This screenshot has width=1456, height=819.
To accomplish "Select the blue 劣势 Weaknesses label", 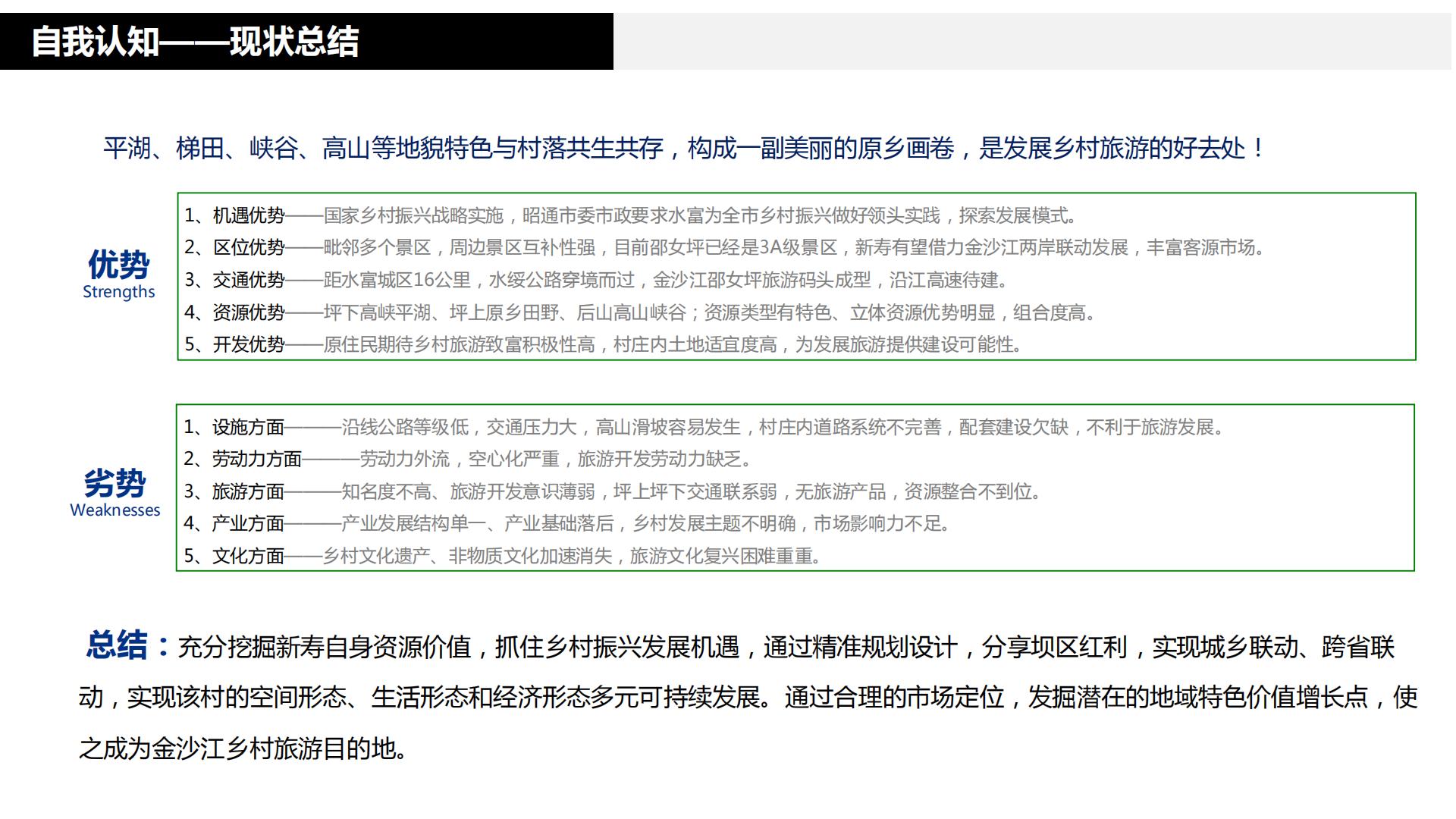I will click(x=114, y=484).
